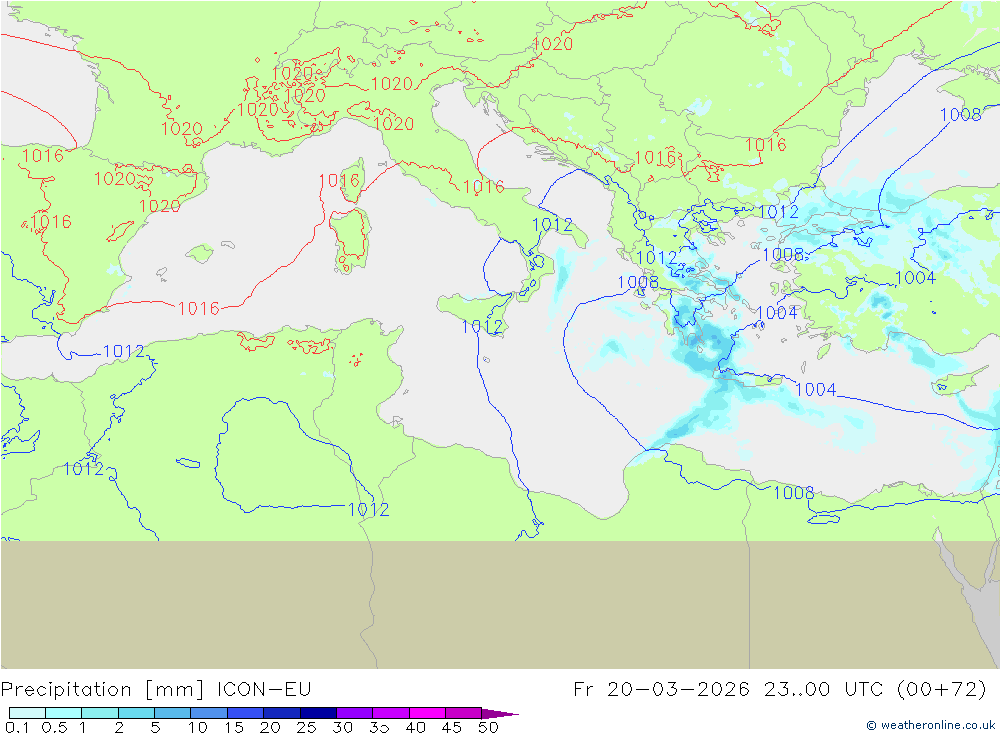Viewport: 1000px width, 733px height.
Task: Click the red 1016 label over Corsica
Action: click(x=339, y=181)
